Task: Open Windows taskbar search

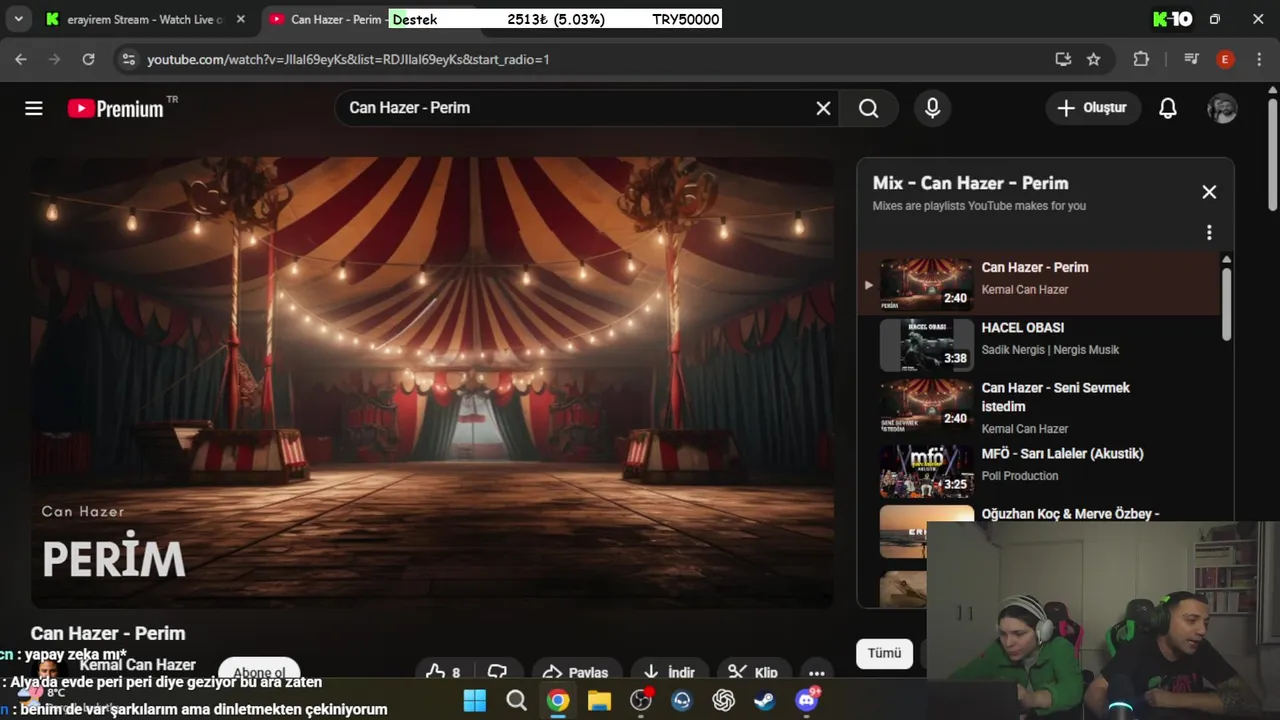Action: tap(516, 700)
